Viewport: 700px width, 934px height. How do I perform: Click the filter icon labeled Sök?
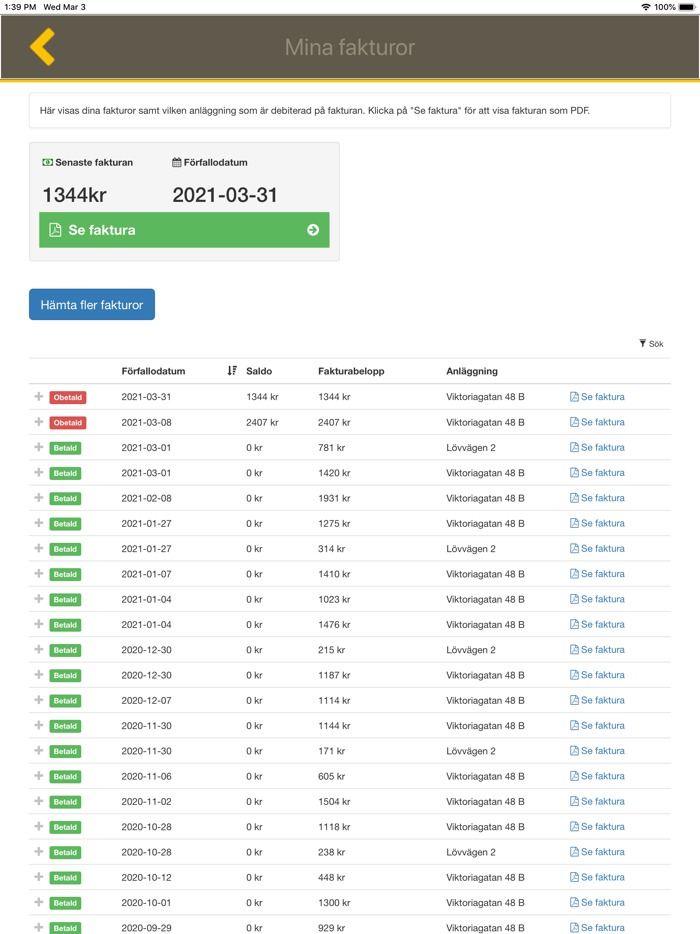click(x=643, y=343)
